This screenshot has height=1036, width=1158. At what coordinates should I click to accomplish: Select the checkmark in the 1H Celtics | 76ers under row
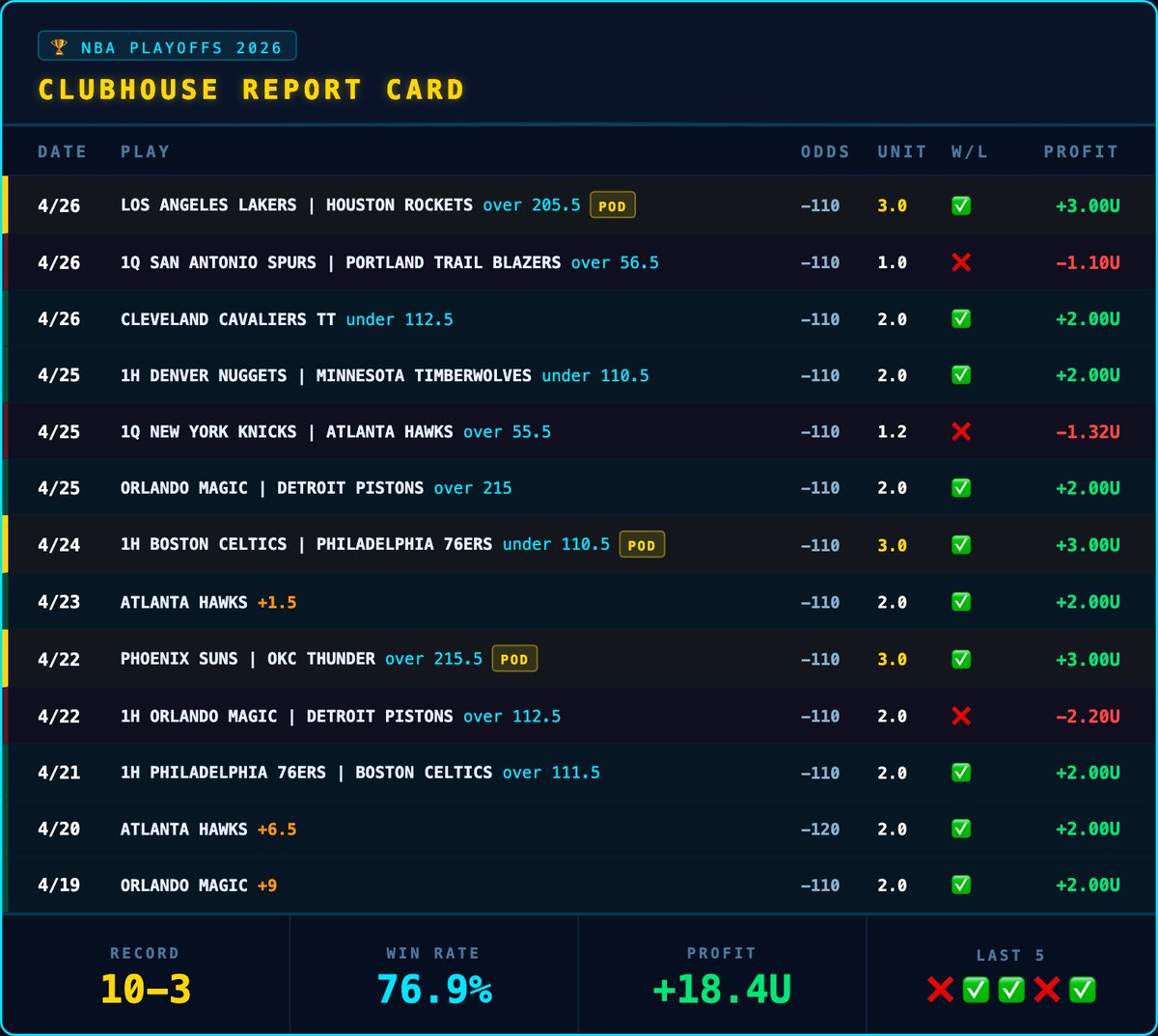pos(961,545)
